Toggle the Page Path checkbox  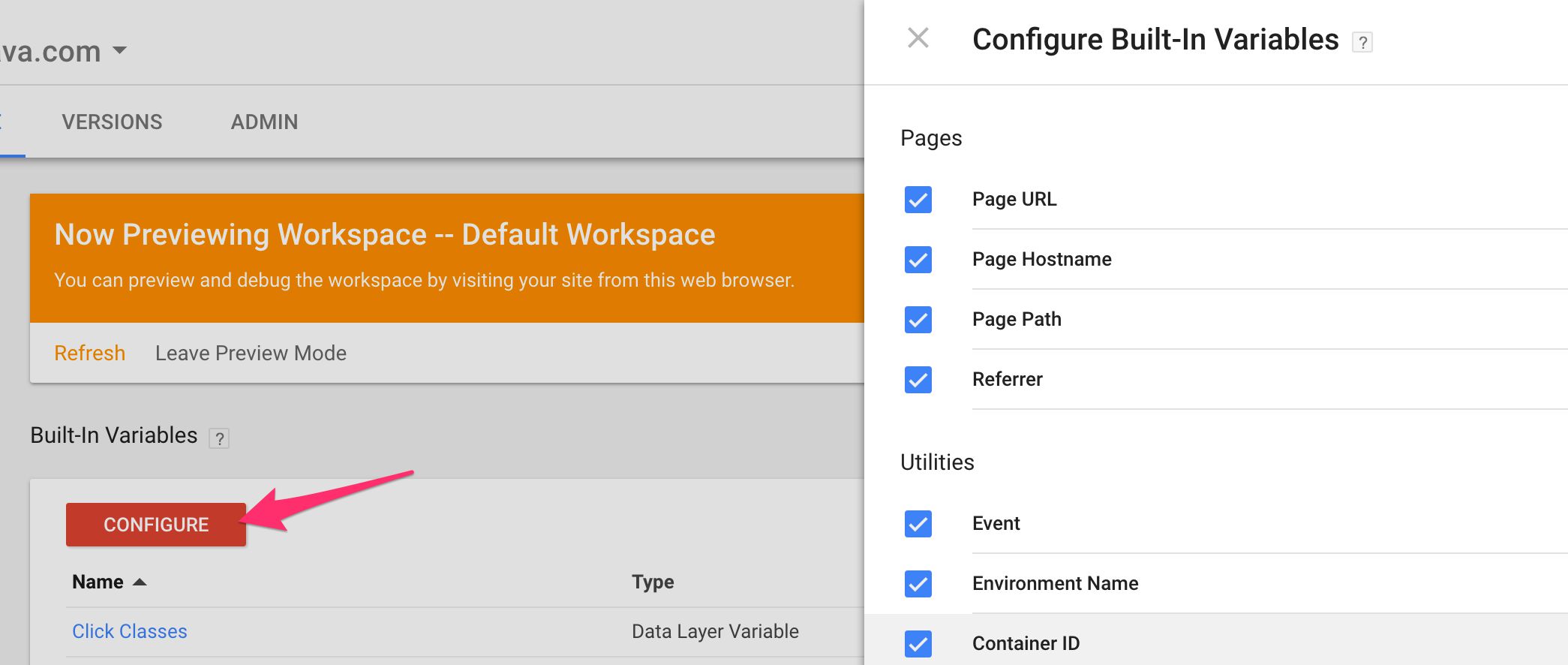(918, 320)
